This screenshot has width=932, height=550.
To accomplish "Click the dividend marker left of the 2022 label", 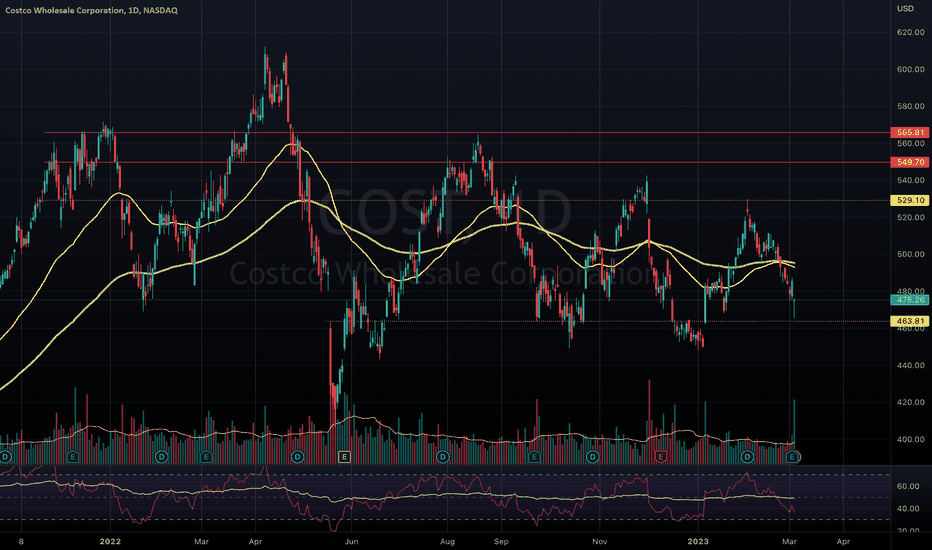I will click(x=5, y=457).
